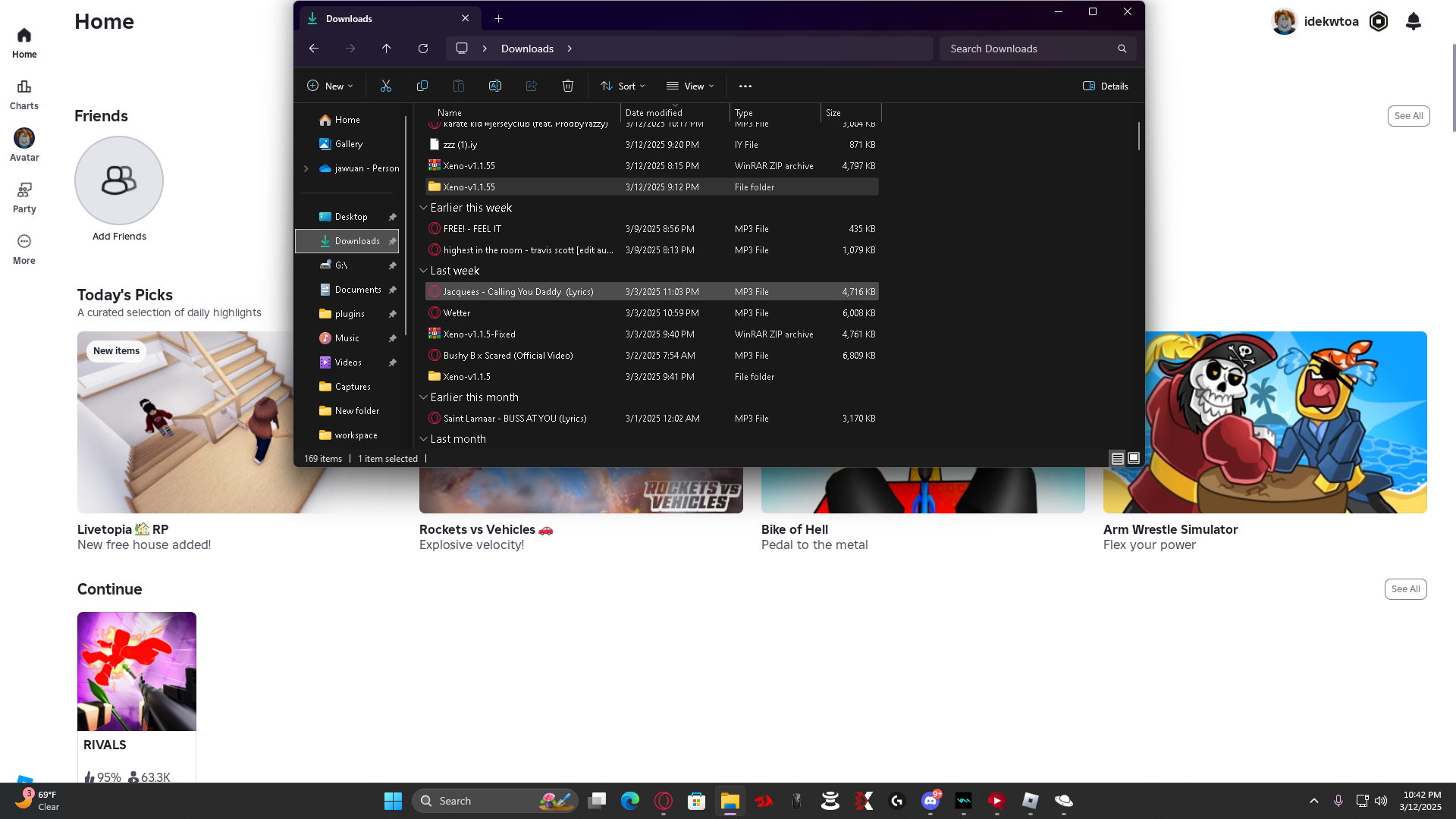Go back in File Explorer navigation

pyautogui.click(x=314, y=49)
